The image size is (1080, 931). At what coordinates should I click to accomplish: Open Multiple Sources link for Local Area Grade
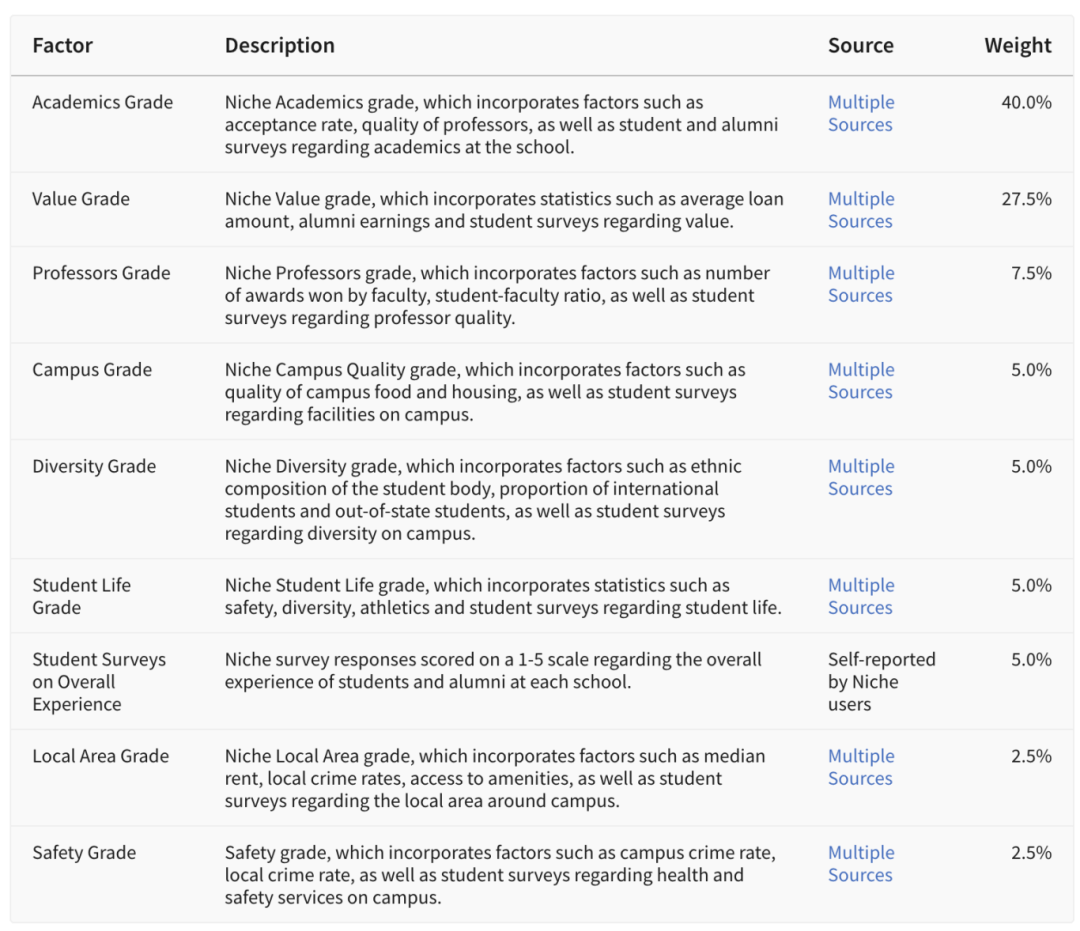(861, 767)
